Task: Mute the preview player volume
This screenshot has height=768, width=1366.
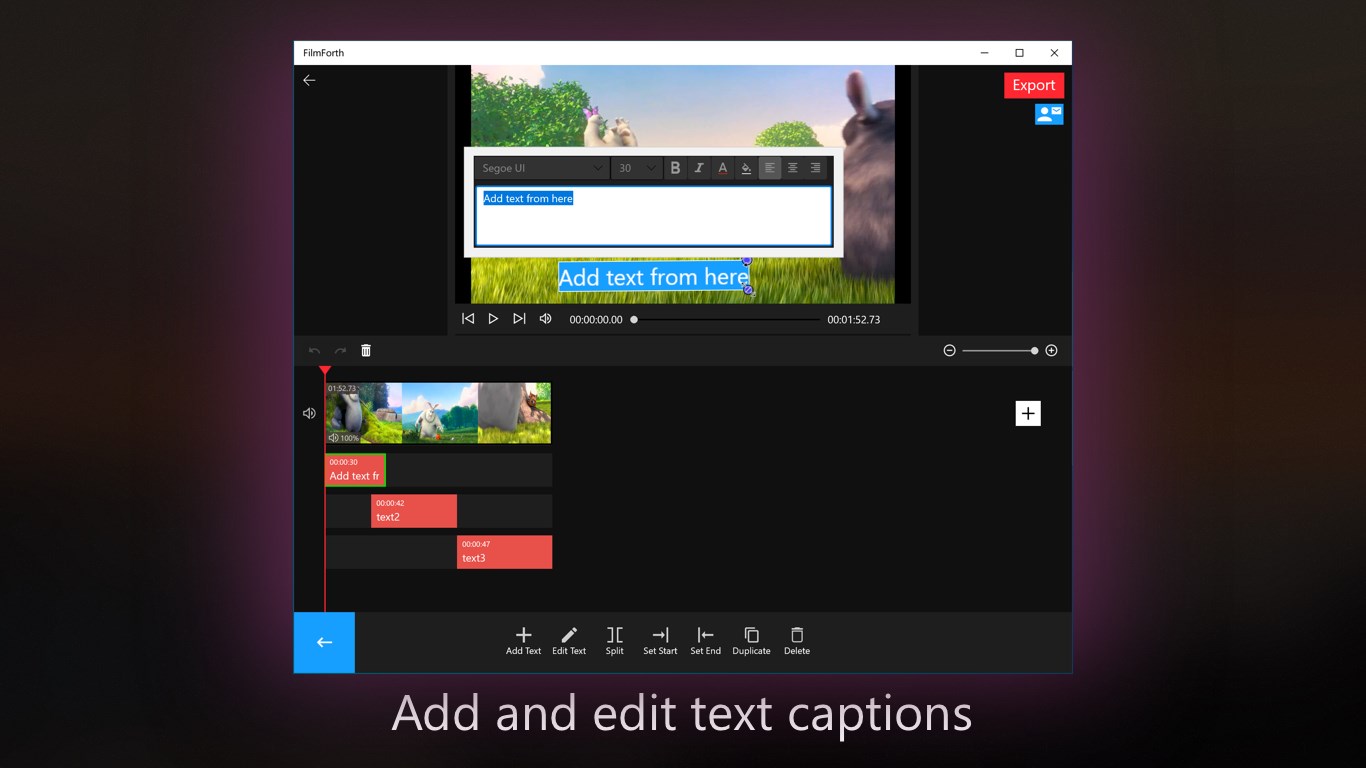Action: click(545, 319)
